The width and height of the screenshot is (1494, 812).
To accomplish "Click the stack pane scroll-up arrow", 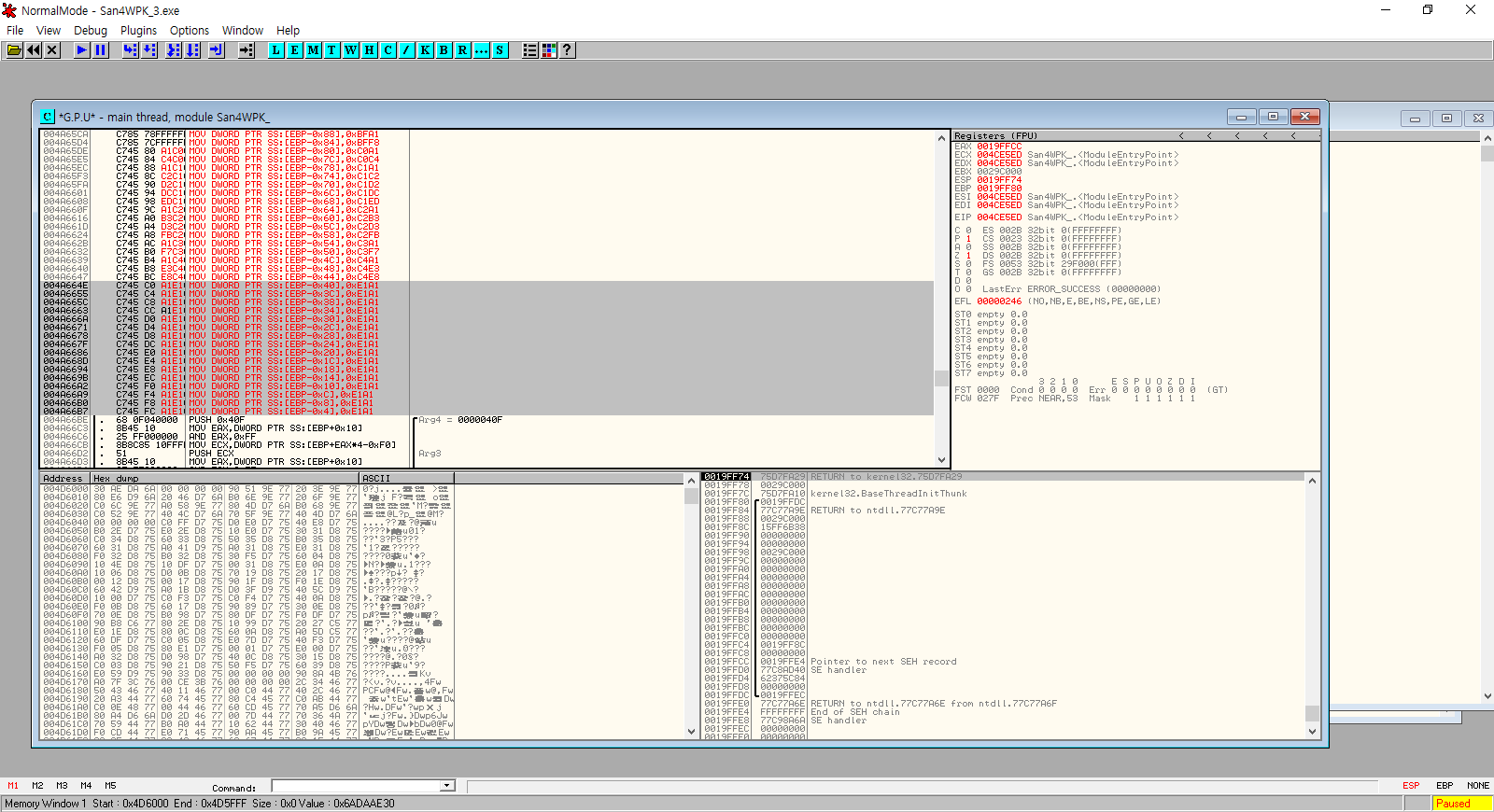I will tap(1312, 481).
